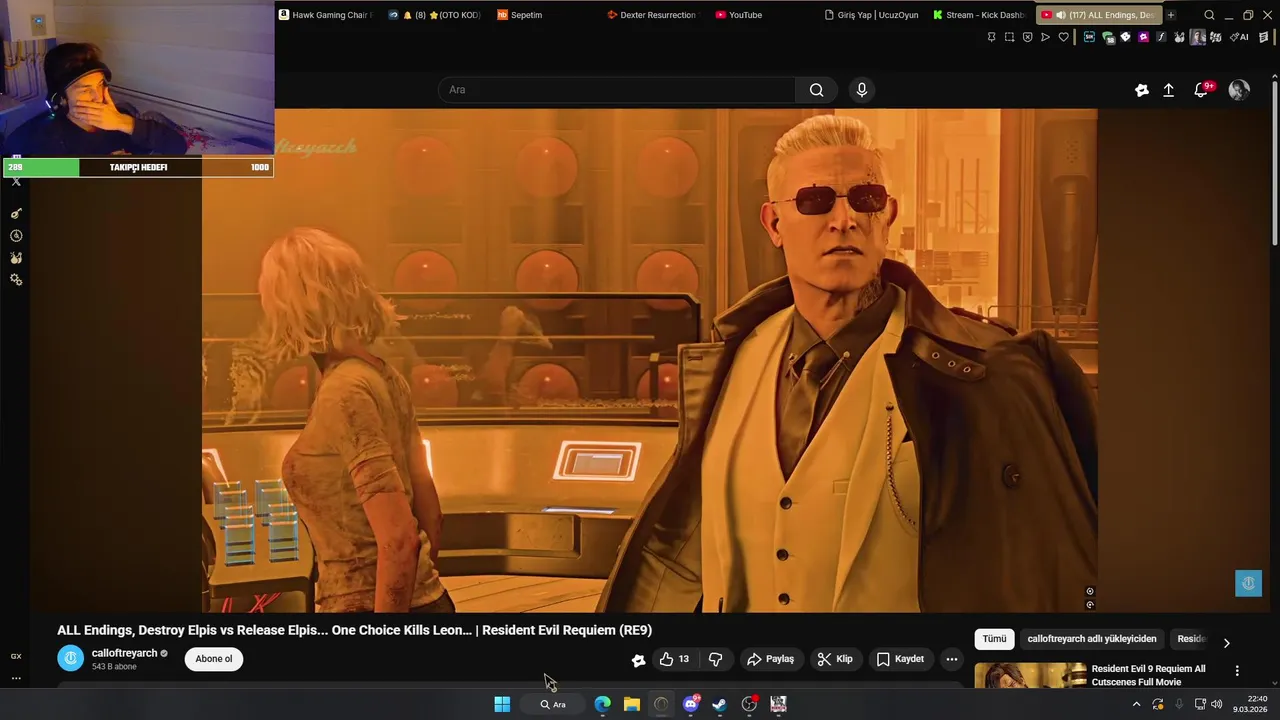Image resolution: width=1280 pixels, height=720 pixels.
Task: Open the My Flow send icon
Action: 1045,37
